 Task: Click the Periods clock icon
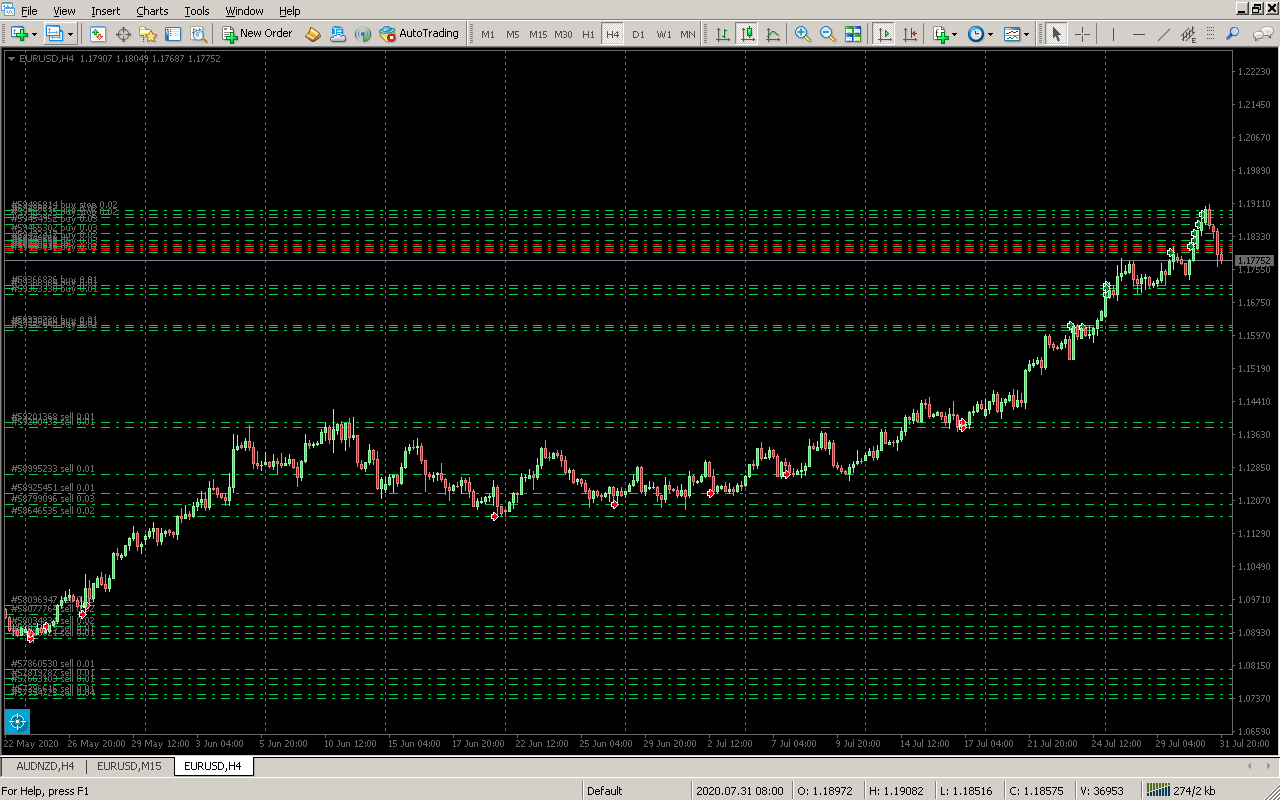coord(976,34)
